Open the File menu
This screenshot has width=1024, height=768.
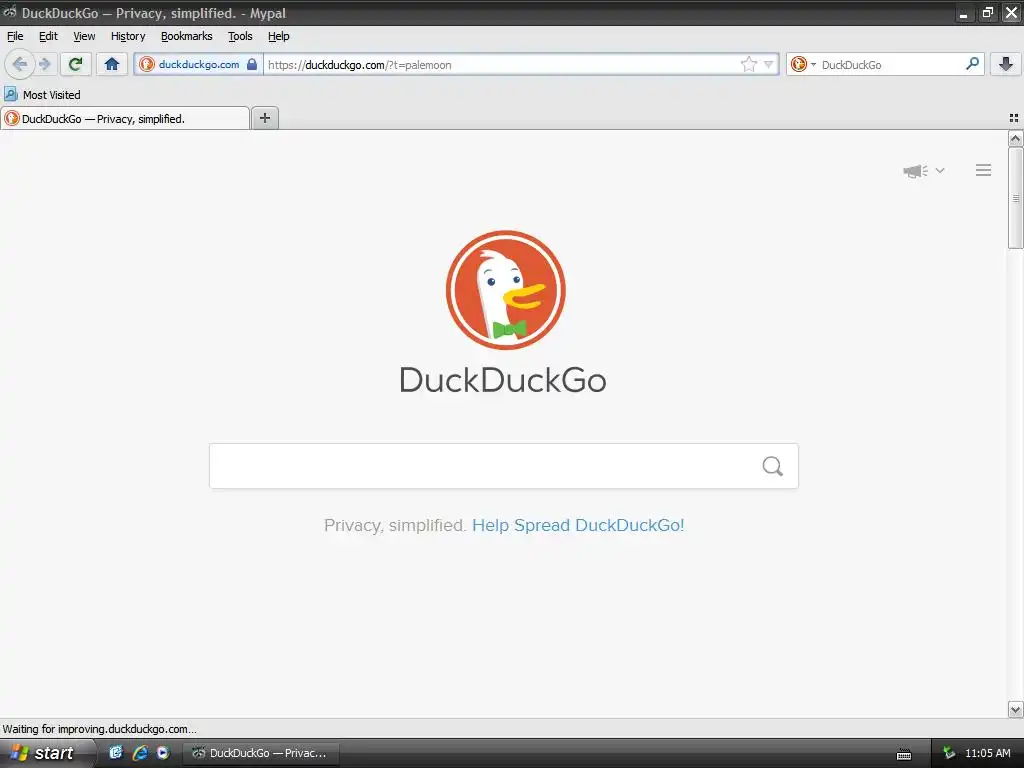click(15, 36)
